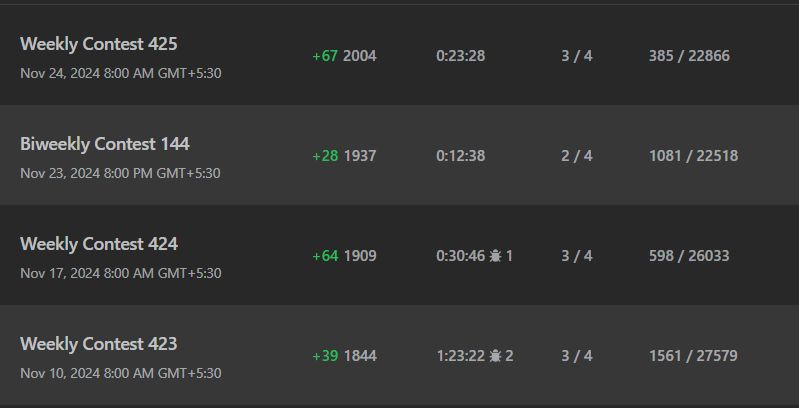
Task: Click finish time 0:30:46 for Contest 424
Action: click(461, 256)
